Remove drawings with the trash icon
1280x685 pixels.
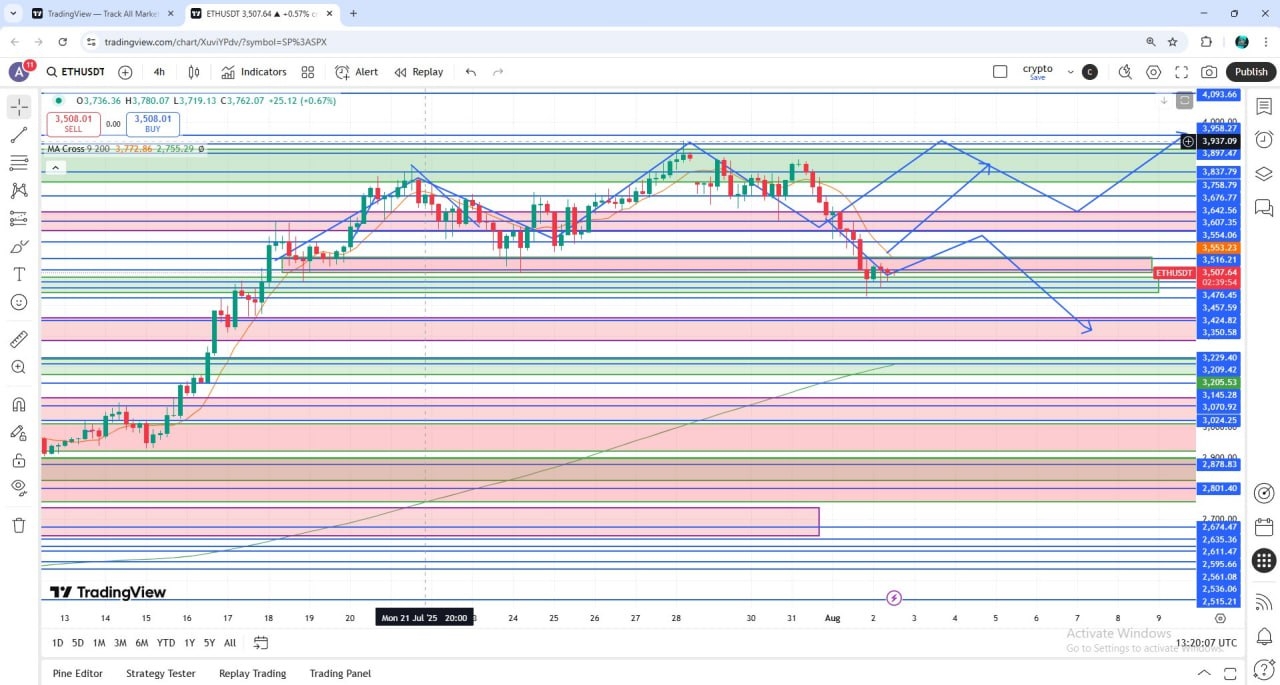pos(19,525)
